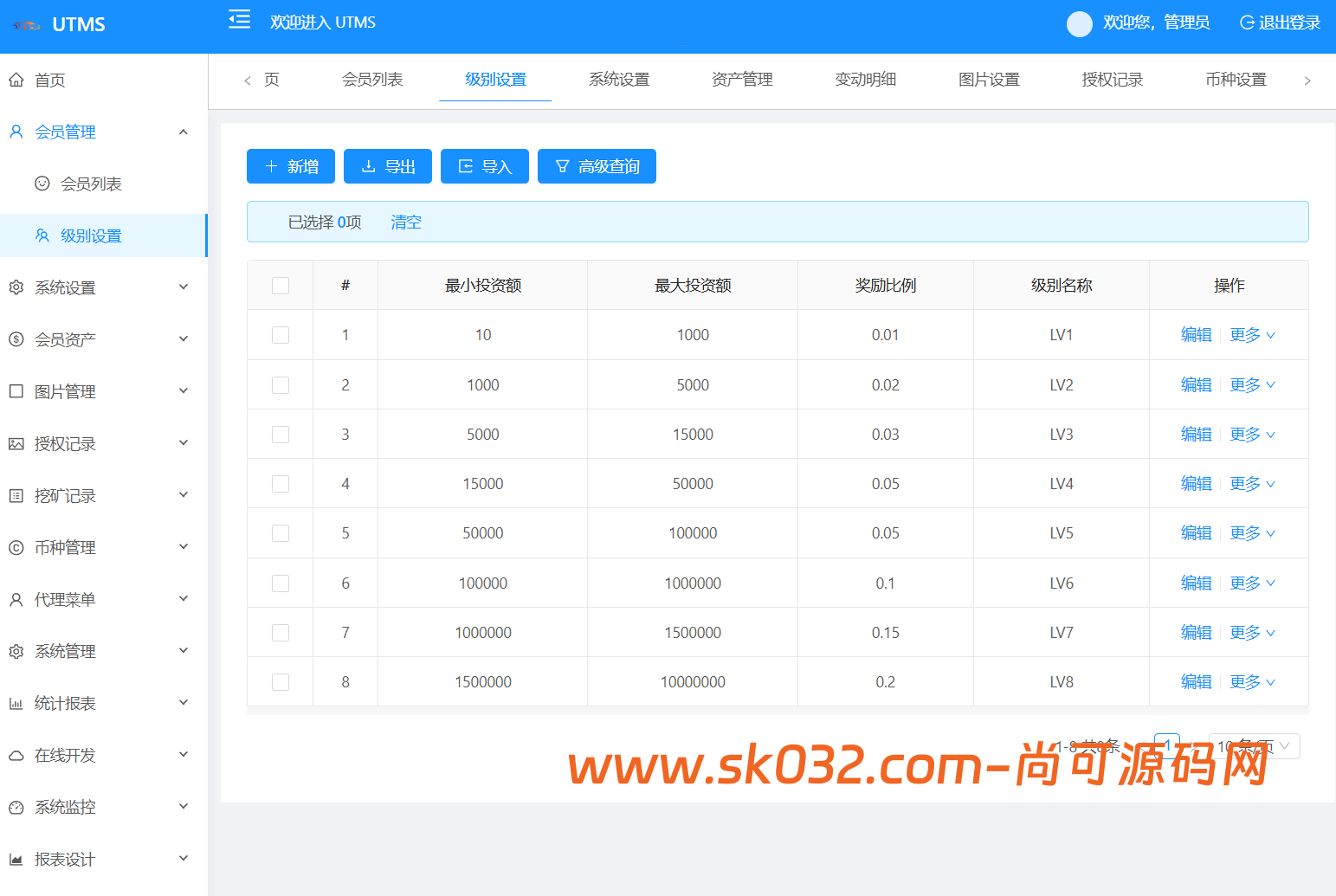Click the gear icon beside 系统设置 in sidebar
The image size is (1336, 896).
16,287
